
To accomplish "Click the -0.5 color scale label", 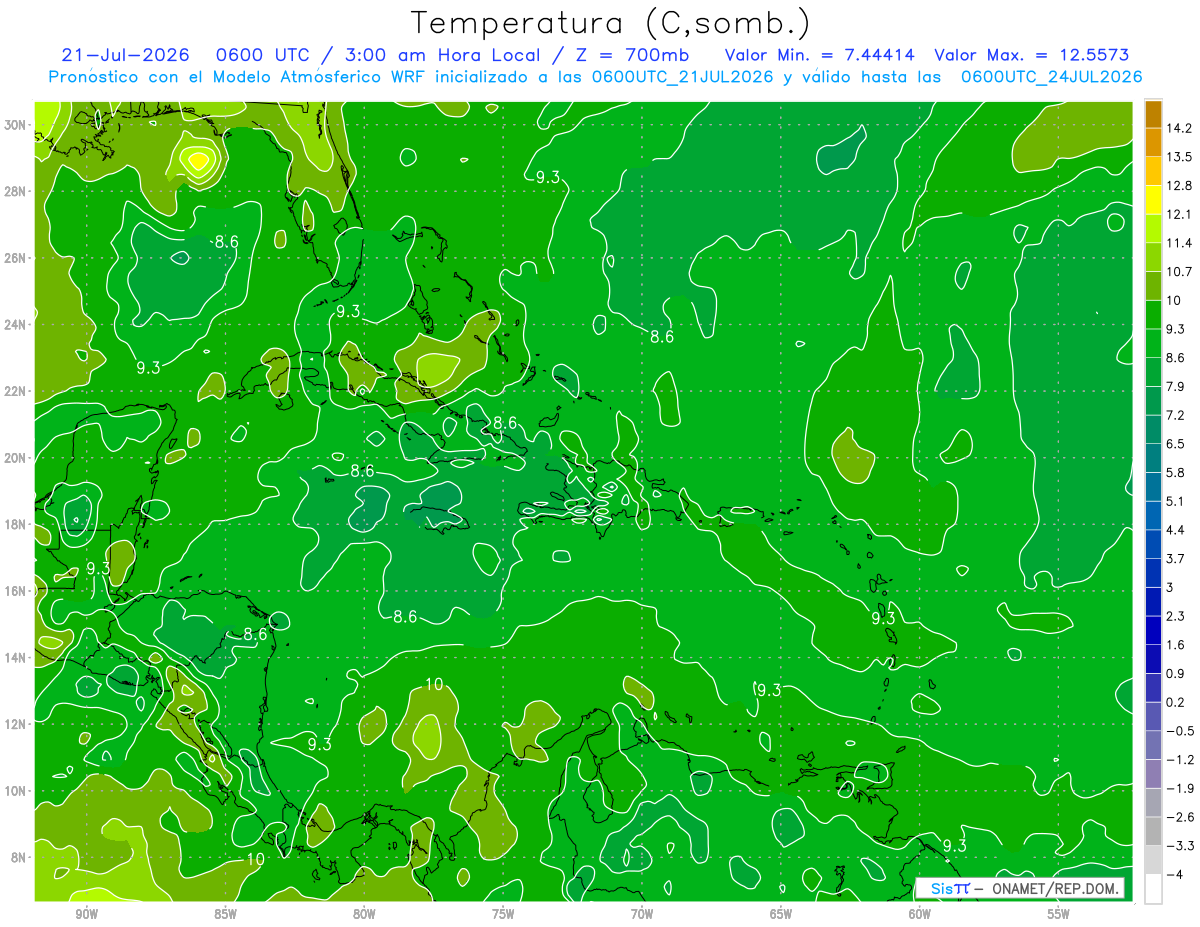I will [1179, 731].
